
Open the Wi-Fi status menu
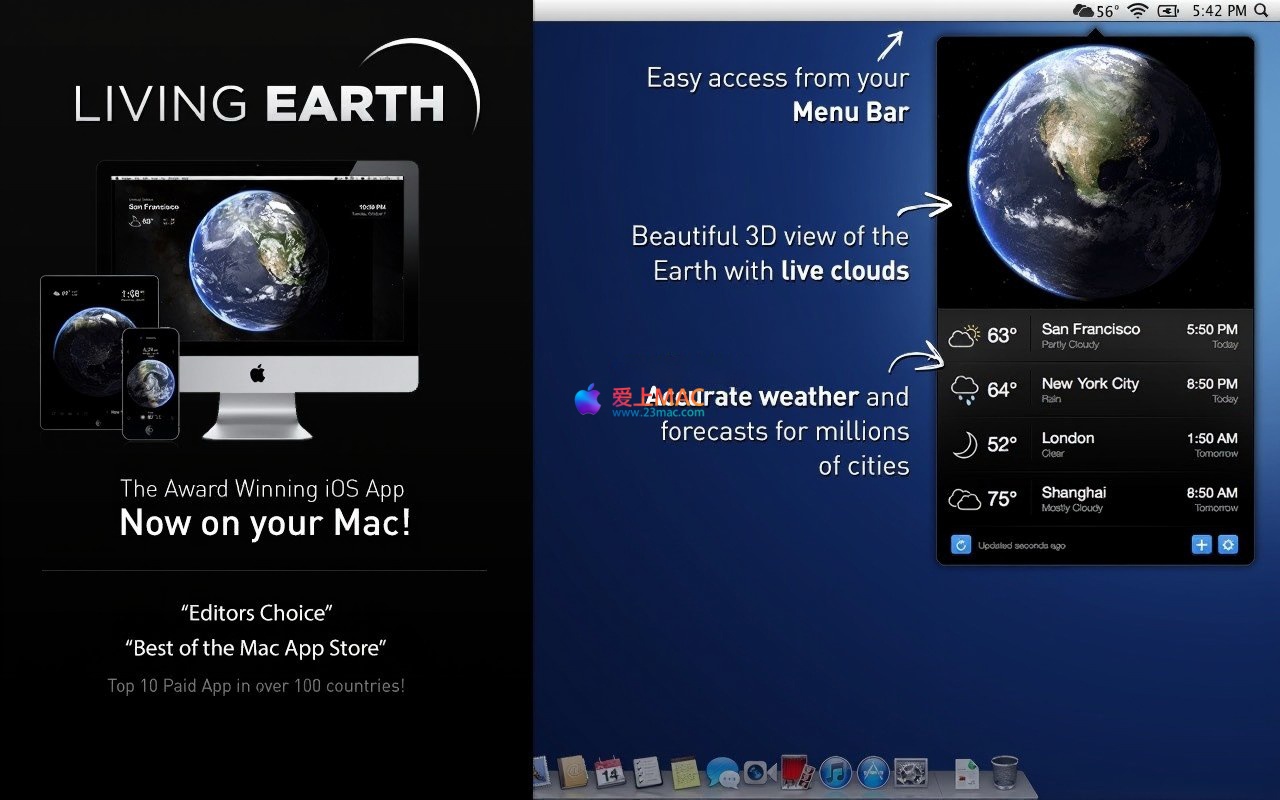[x=1137, y=11]
